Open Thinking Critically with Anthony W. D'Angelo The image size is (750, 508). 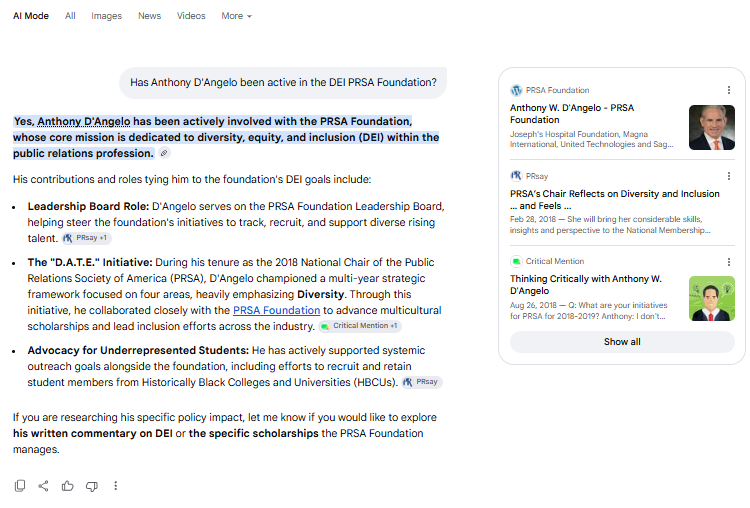pyautogui.click(x=586, y=285)
